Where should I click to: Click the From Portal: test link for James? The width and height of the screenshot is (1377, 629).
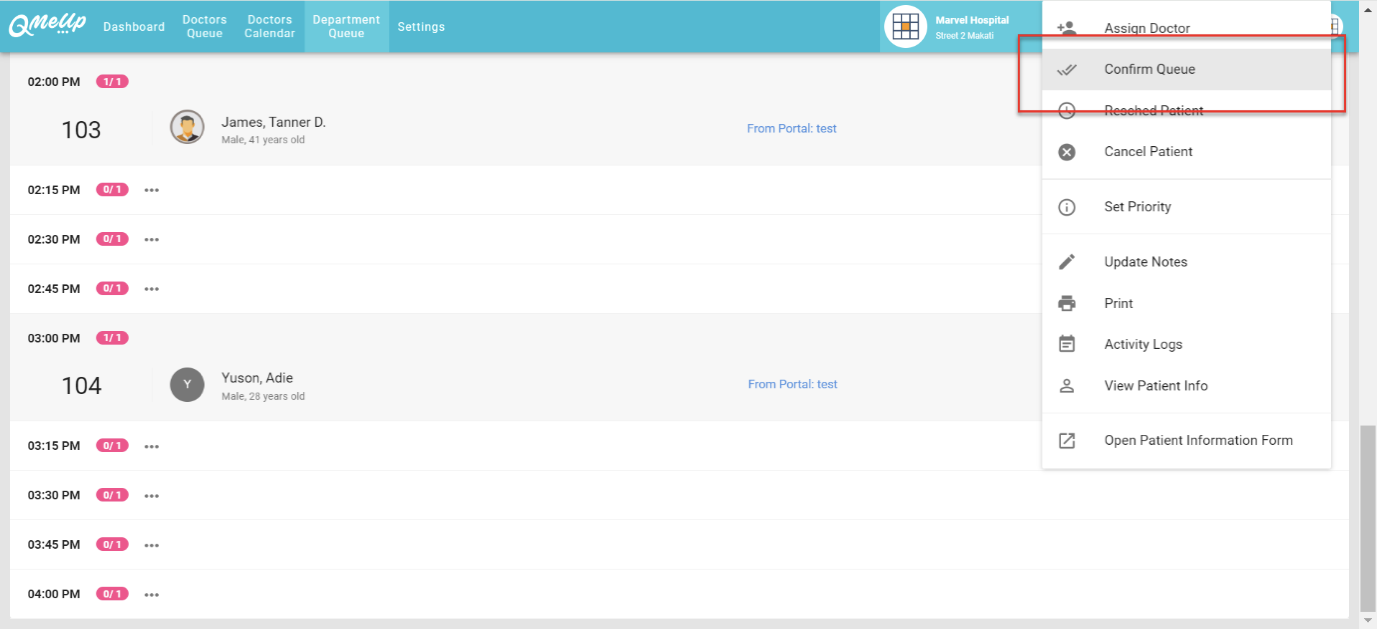coord(791,129)
